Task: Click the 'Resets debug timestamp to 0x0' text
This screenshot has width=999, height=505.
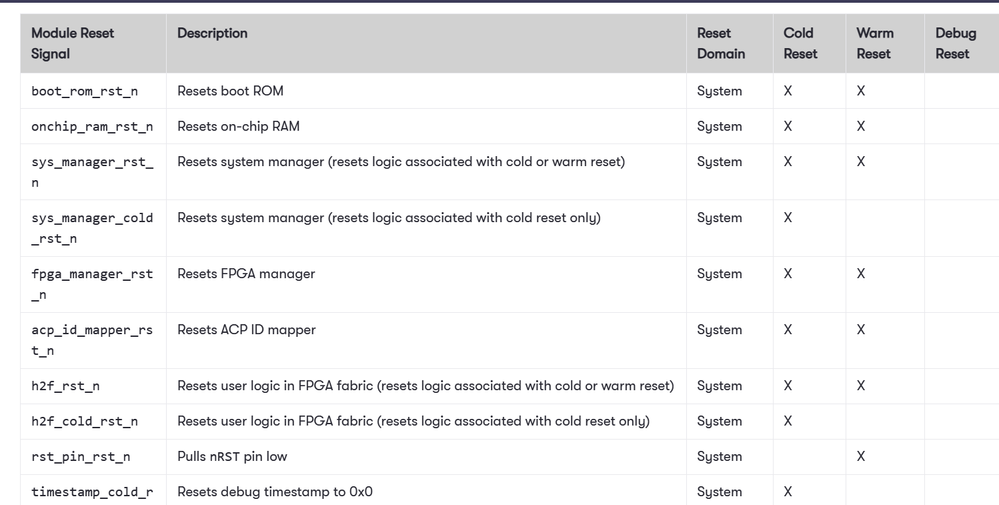Action: [275, 492]
